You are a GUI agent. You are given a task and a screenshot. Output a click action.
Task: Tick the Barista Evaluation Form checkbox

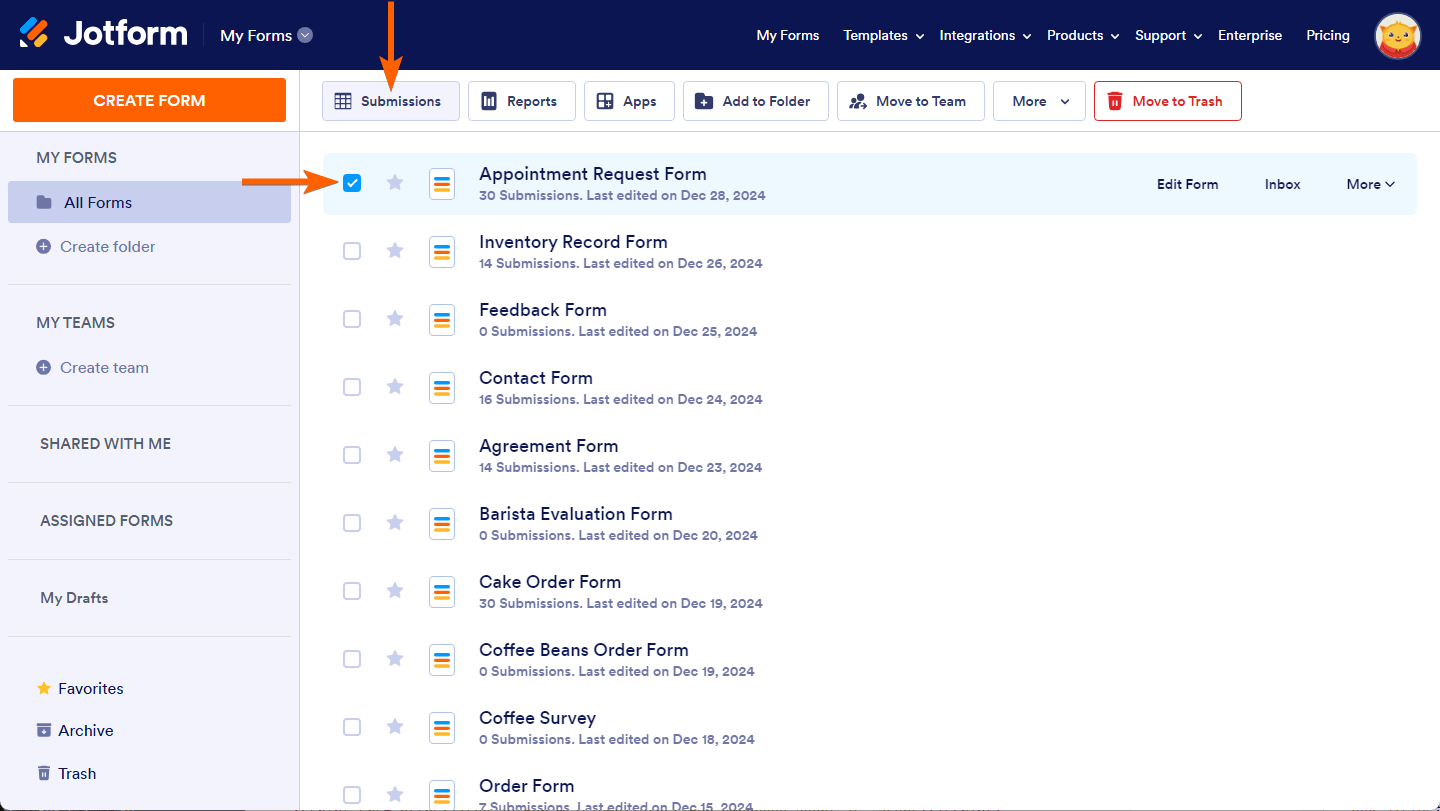[352, 523]
